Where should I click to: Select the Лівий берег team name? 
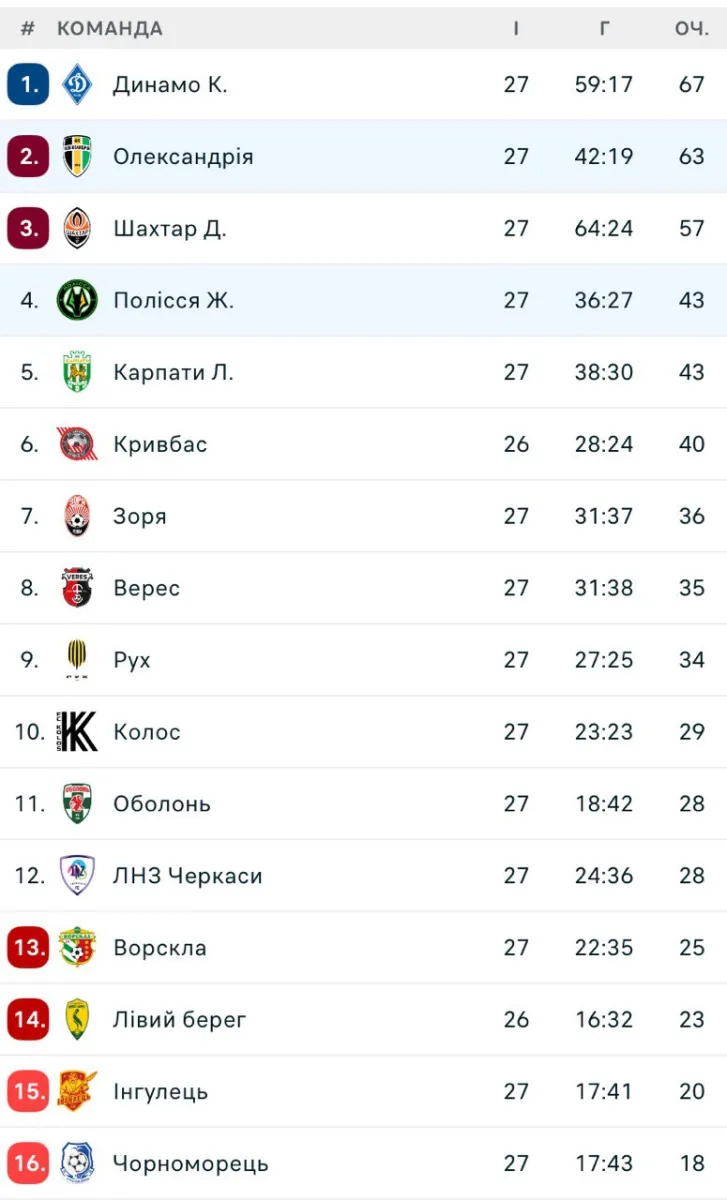(179, 1020)
